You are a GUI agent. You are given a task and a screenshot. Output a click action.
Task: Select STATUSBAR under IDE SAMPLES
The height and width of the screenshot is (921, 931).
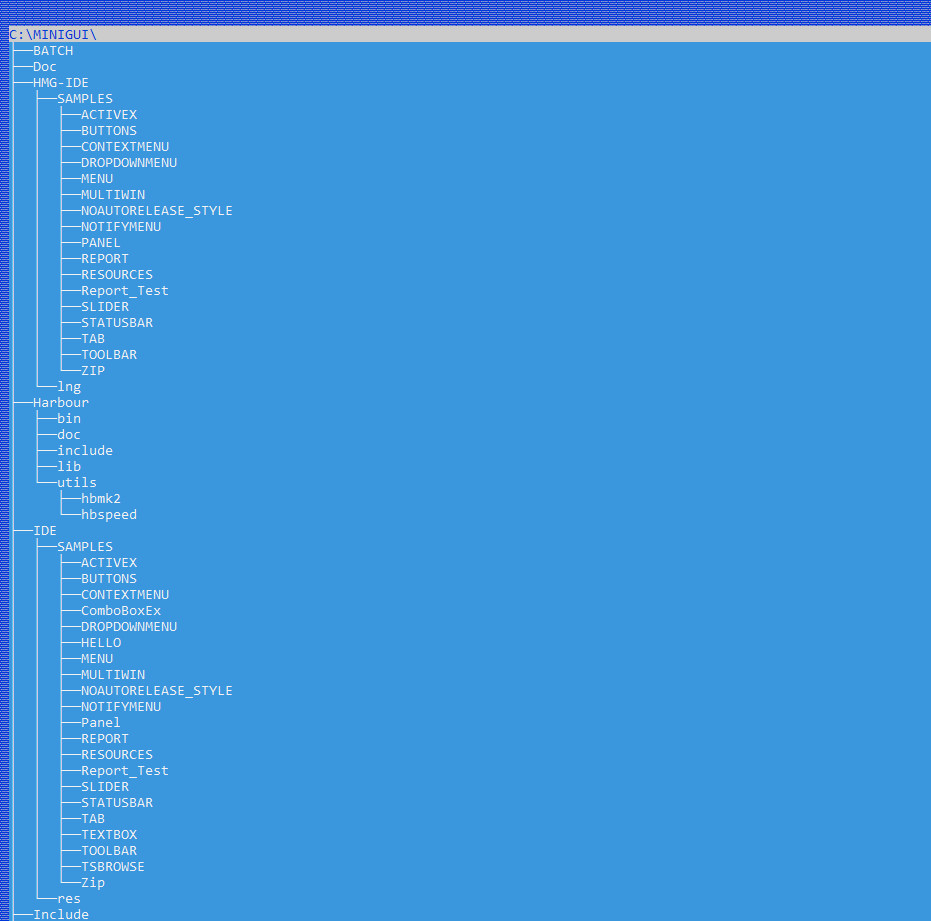(x=117, y=803)
